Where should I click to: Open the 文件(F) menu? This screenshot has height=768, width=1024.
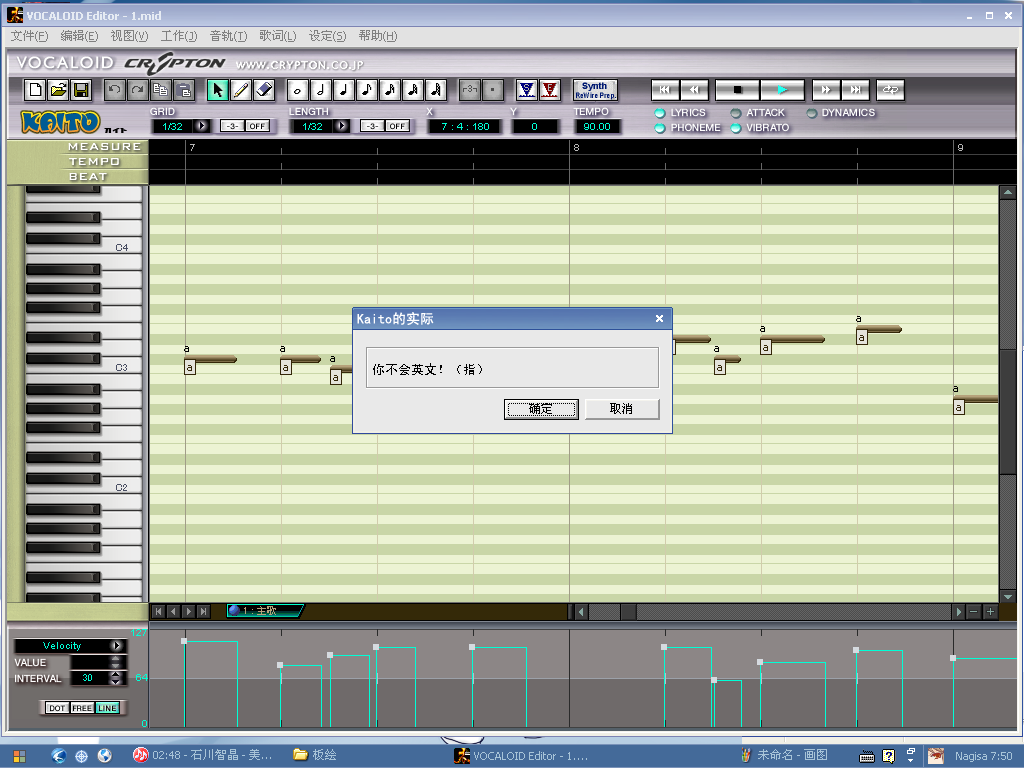point(29,36)
